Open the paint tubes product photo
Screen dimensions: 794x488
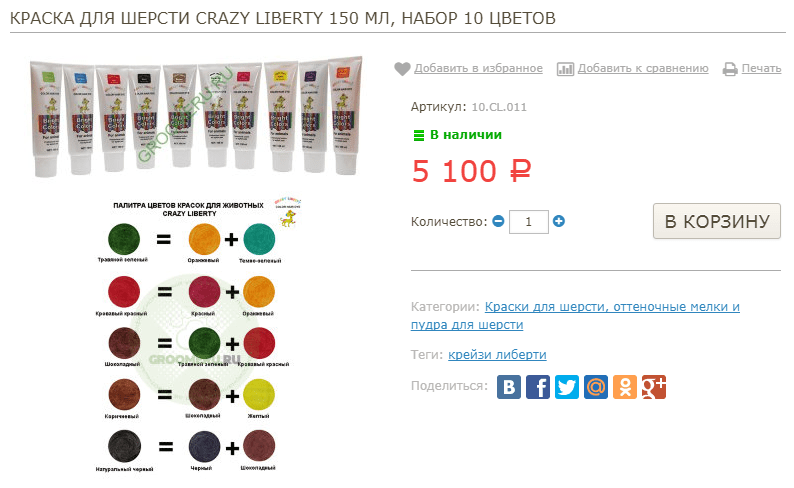click(196, 116)
